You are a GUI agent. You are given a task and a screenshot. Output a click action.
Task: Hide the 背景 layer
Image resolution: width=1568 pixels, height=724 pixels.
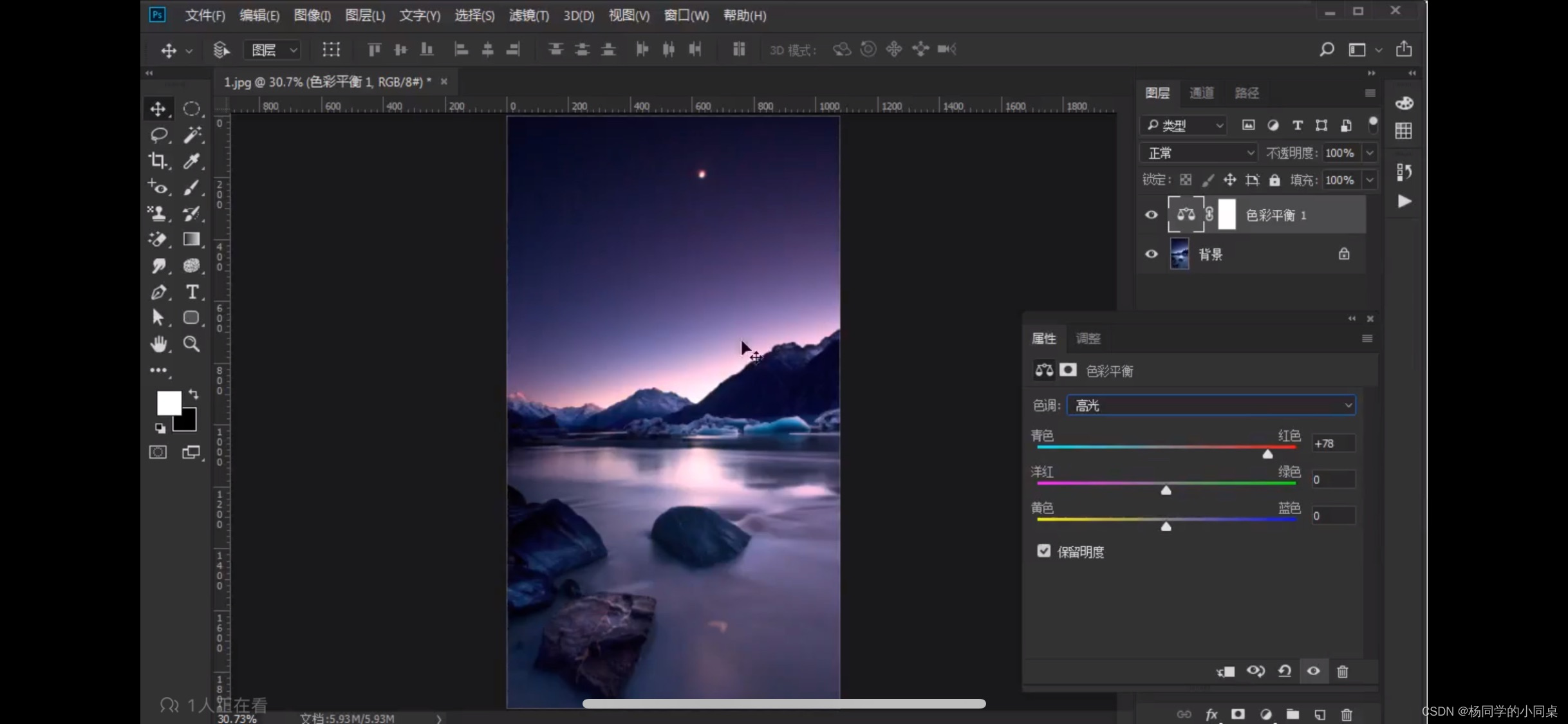1152,254
